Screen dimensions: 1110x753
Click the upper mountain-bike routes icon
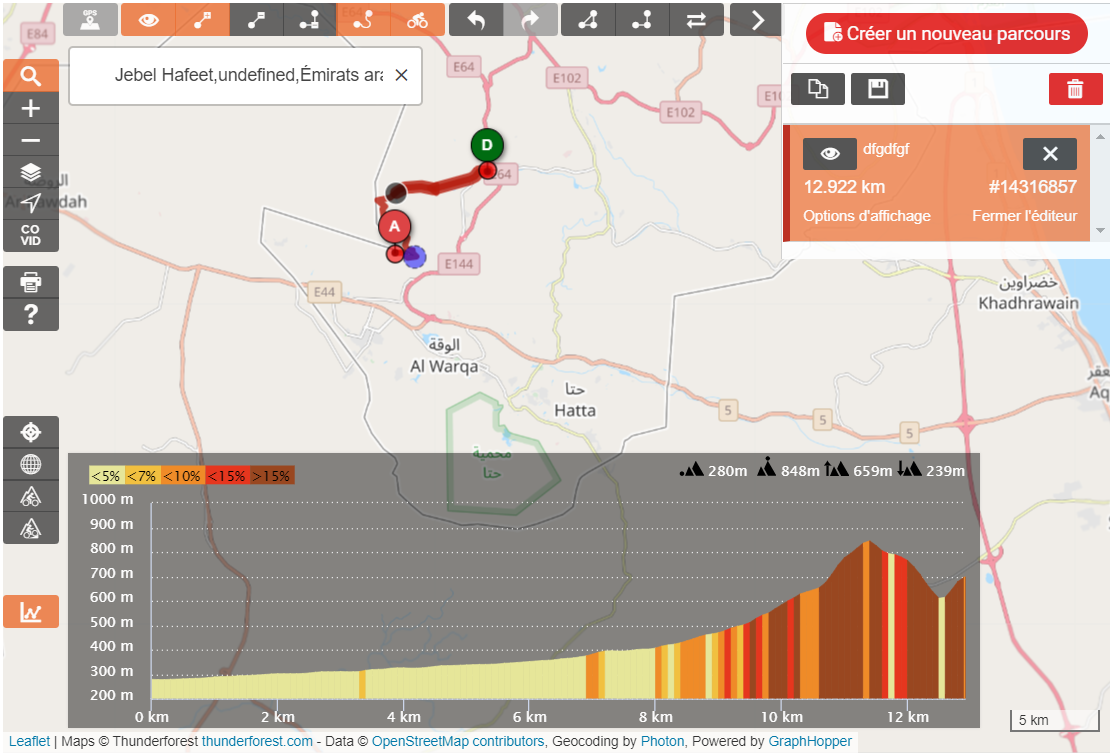30,496
